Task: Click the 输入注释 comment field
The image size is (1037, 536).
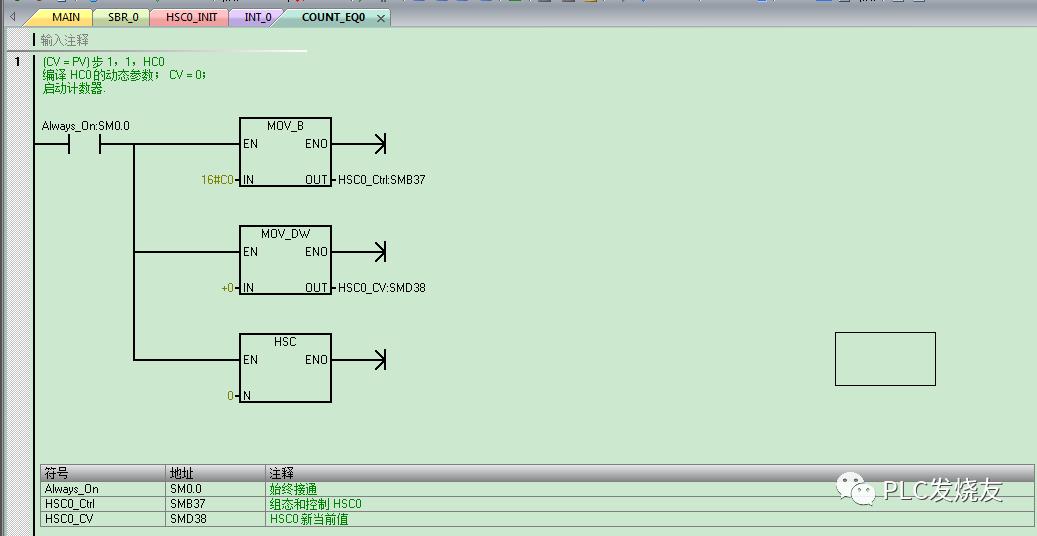Action: click(x=65, y=40)
